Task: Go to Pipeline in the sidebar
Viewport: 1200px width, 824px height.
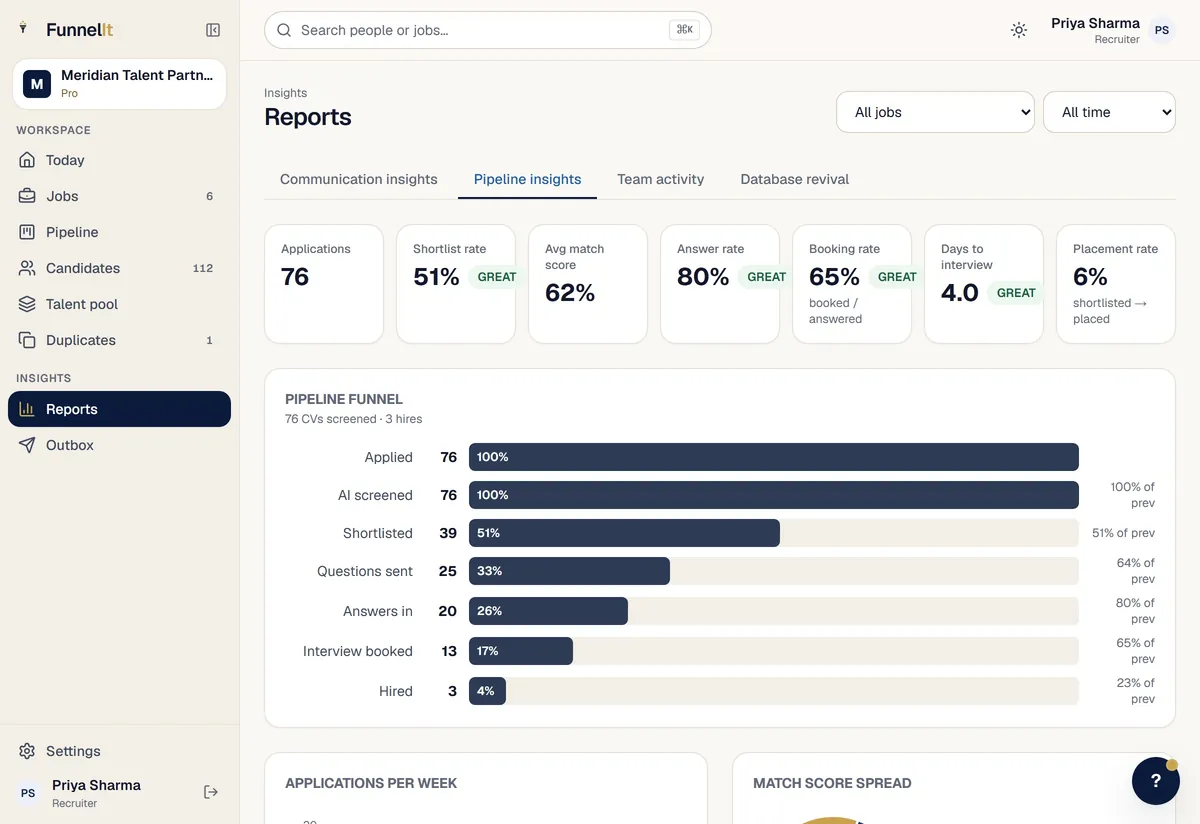Action: coord(119,232)
